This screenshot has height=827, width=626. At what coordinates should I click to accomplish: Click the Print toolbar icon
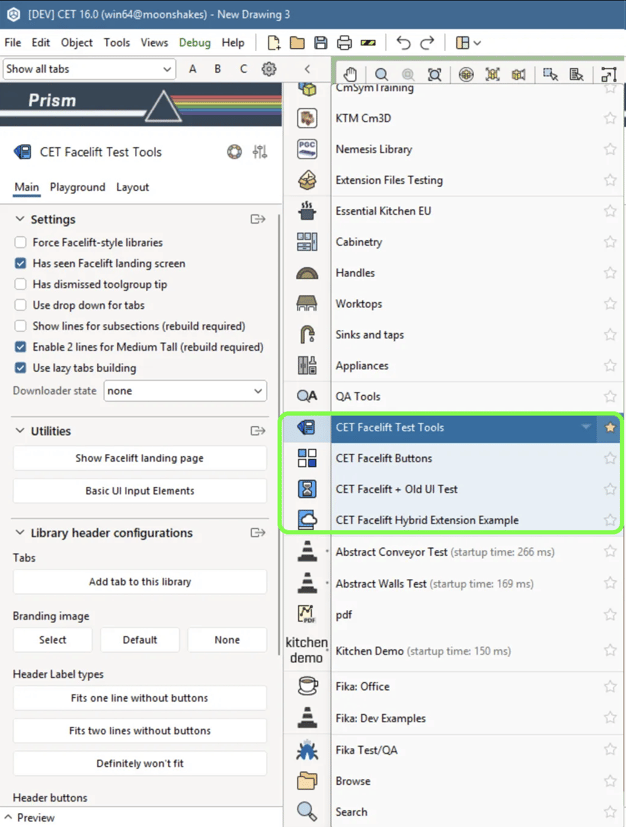[344, 43]
